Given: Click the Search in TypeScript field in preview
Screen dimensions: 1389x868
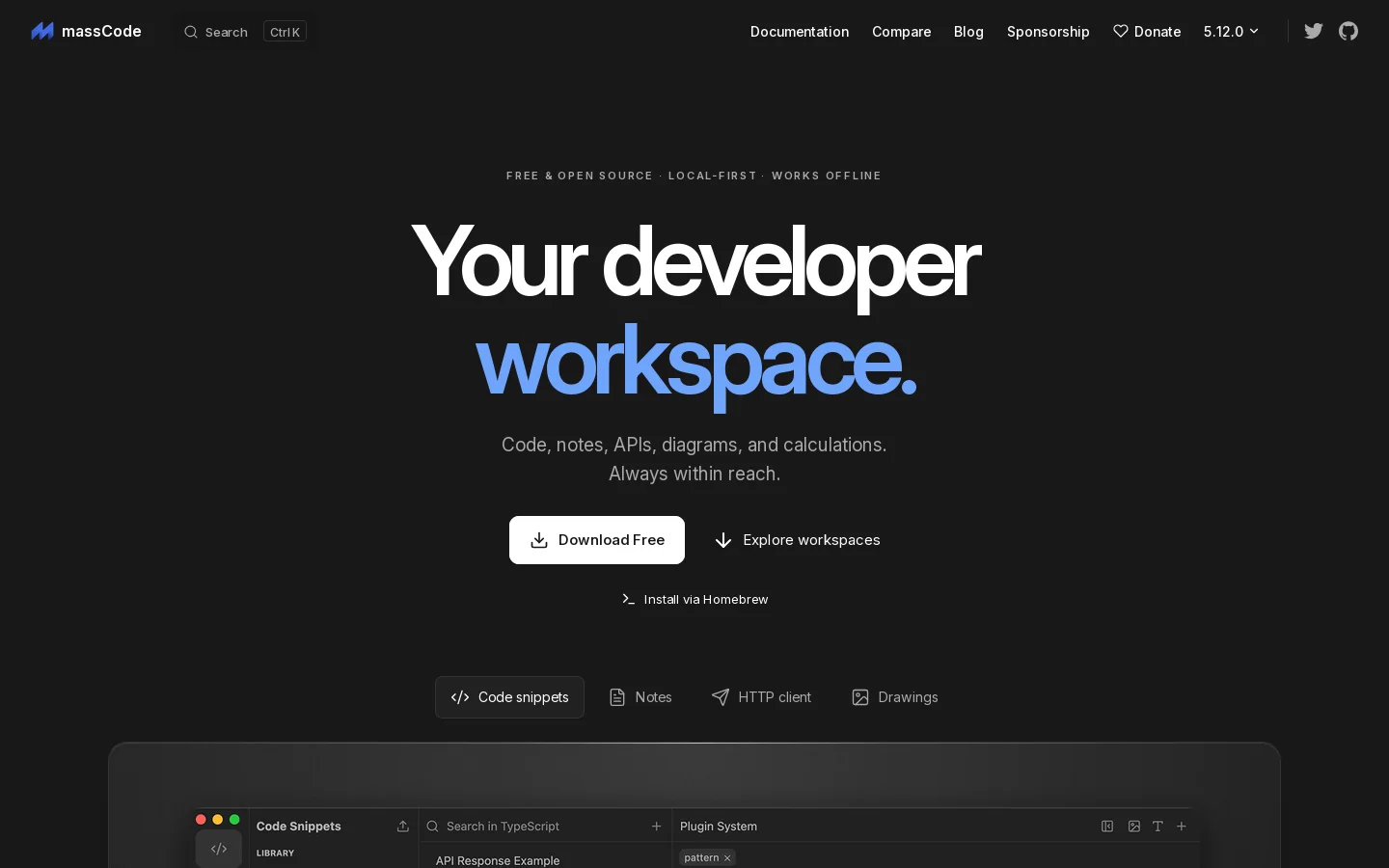Looking at the screenshot, I should click(536, 827).
